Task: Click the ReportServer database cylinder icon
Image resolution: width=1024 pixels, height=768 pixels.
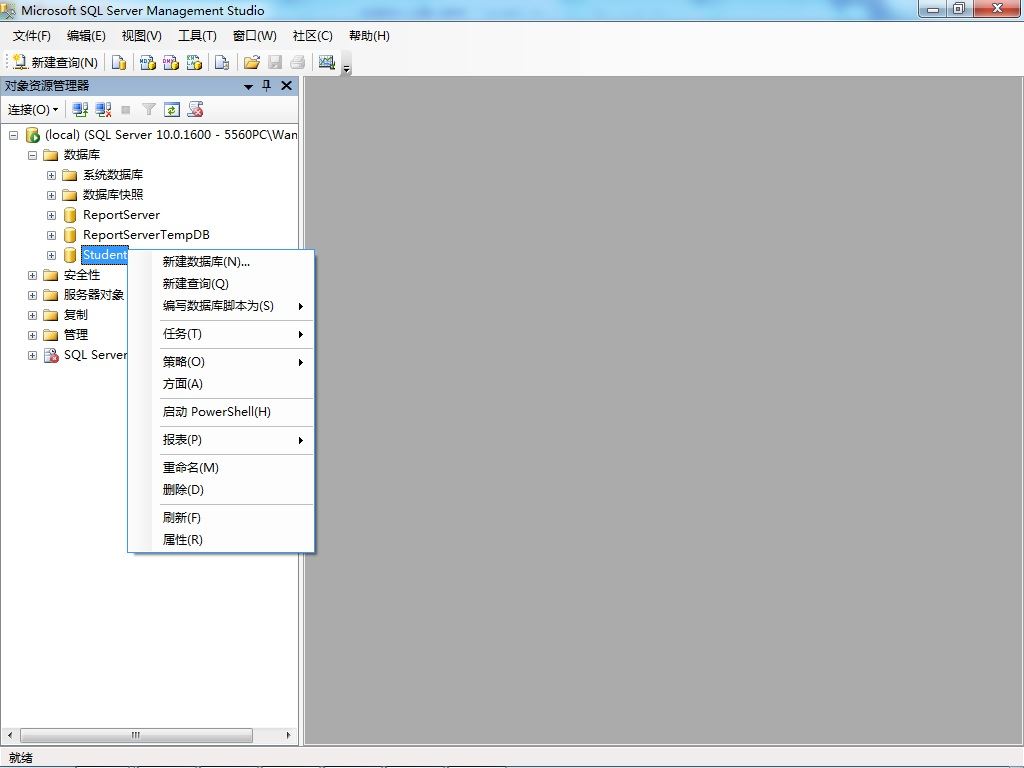Action: 70,215
